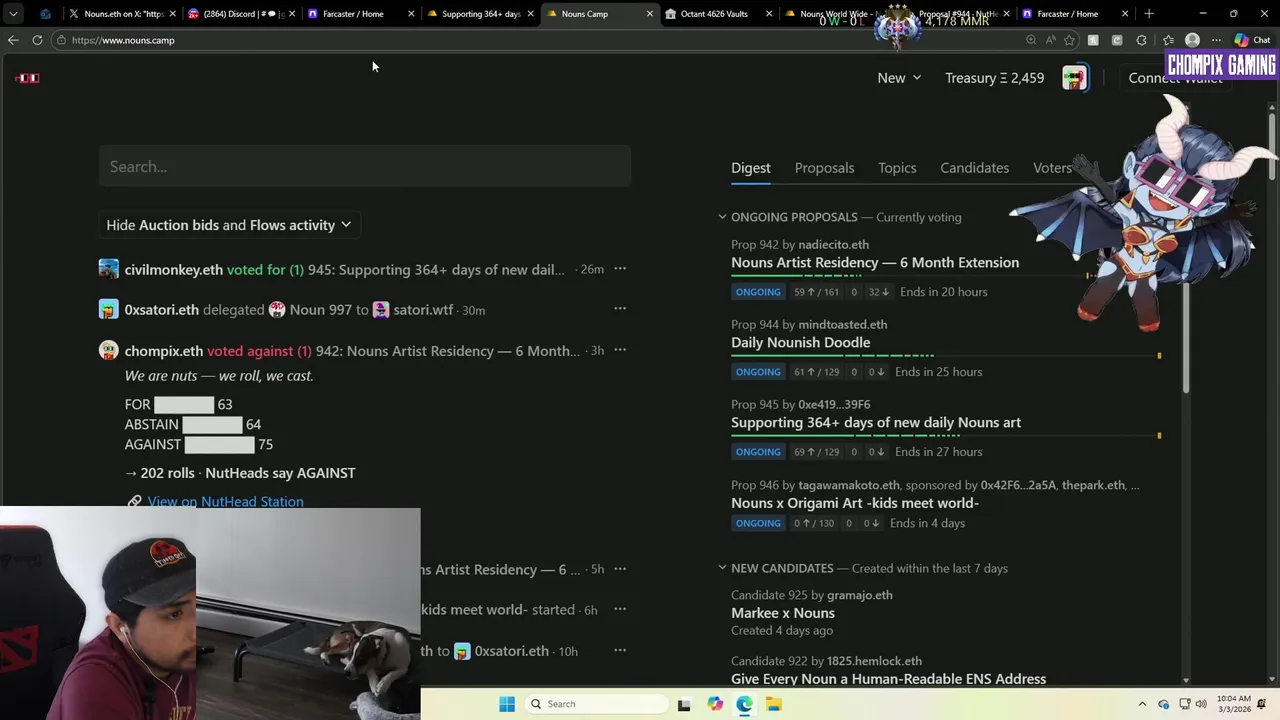Switch to the Octant 4626 Vaults browser tab
Image resolution: width=1280 pixels, height=720 pixels.
[720, 14]
